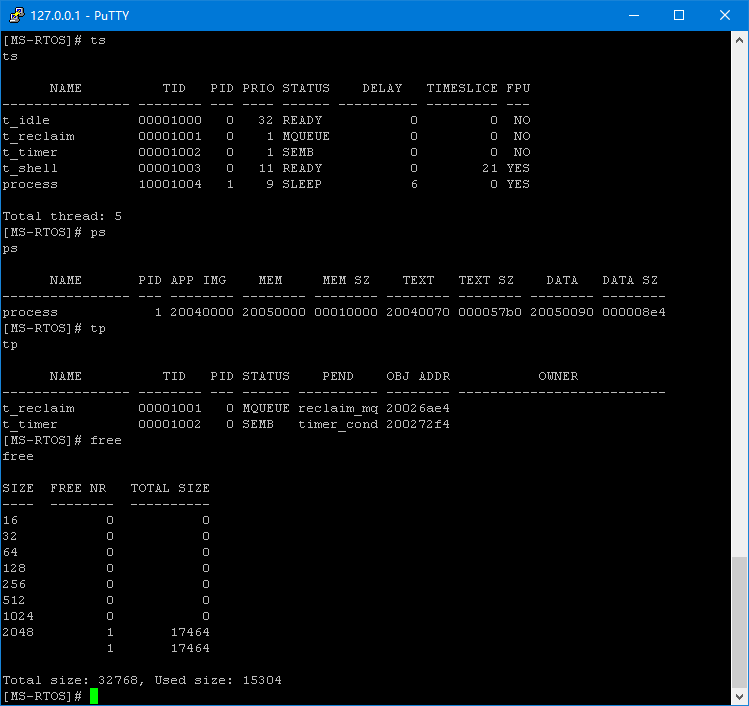
Task: Maximize the PuTTY window
Action: [x=679, y=15]
